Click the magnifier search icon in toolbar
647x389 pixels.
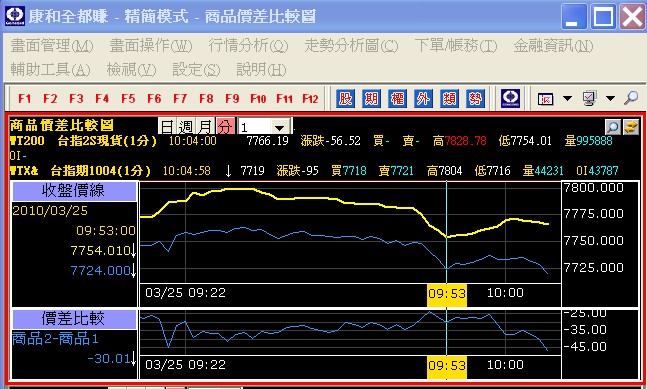click(631, 98)
